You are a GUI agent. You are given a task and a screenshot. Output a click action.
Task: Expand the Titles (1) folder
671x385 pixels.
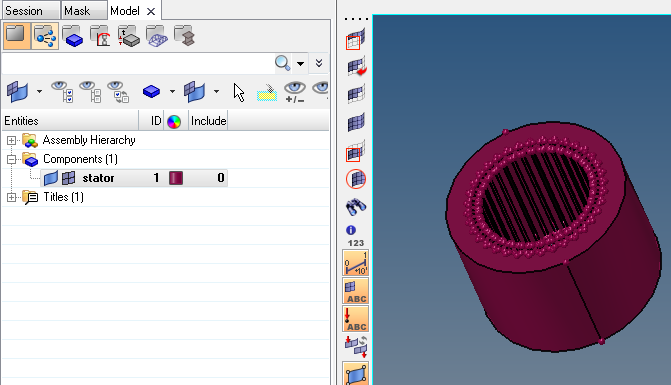[x=12, y=197]
